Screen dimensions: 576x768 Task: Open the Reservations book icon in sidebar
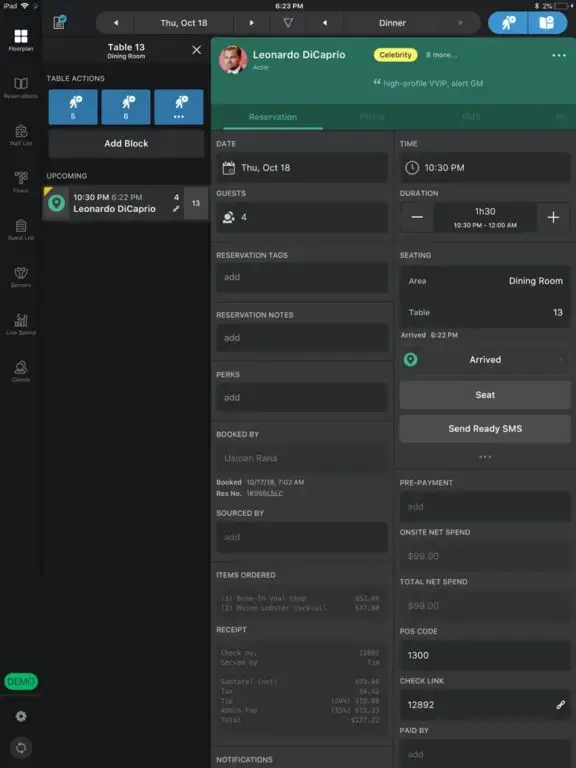point(21,88)
